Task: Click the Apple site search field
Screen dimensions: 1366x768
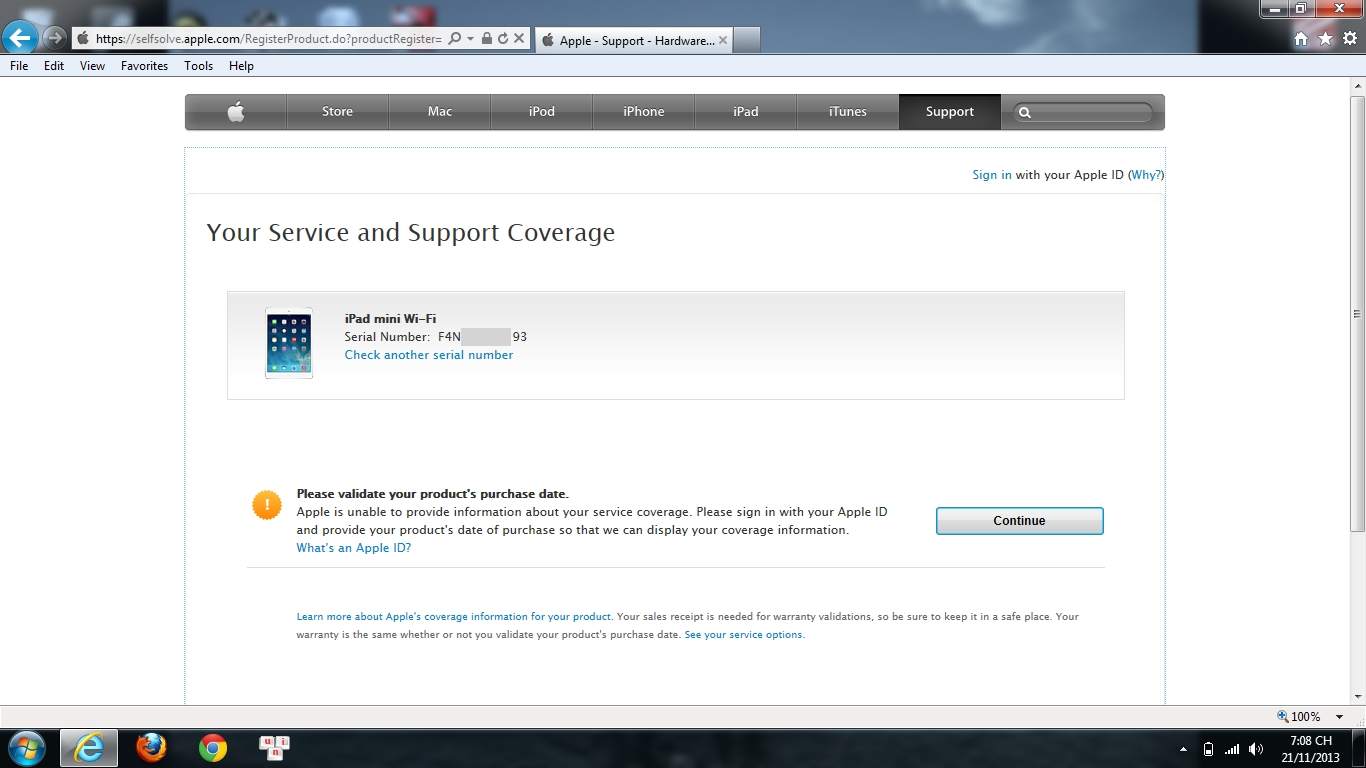Action: [1083, 113]
